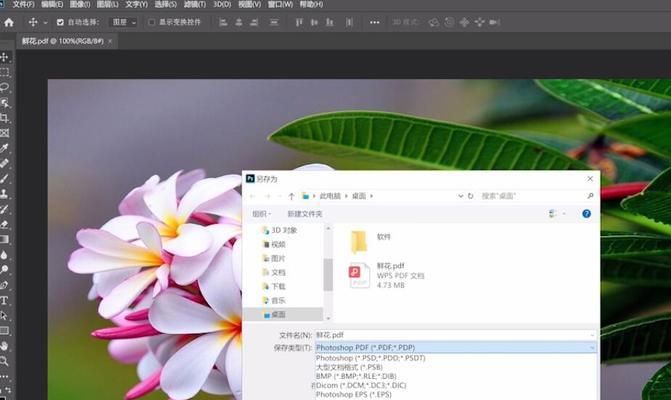Select the Quick Selection tool

point(4,103)
